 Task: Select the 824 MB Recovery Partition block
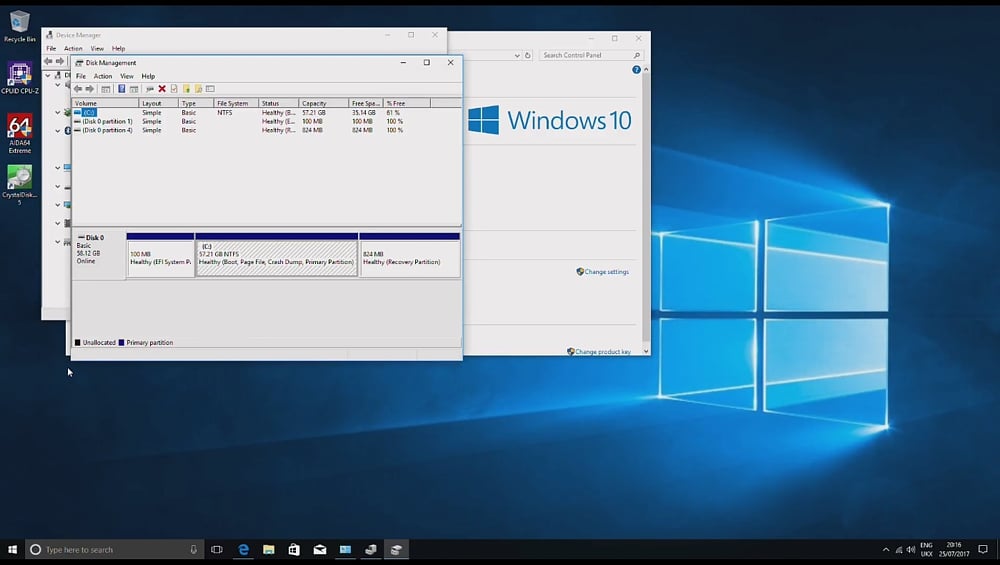[x=409, y=258]
